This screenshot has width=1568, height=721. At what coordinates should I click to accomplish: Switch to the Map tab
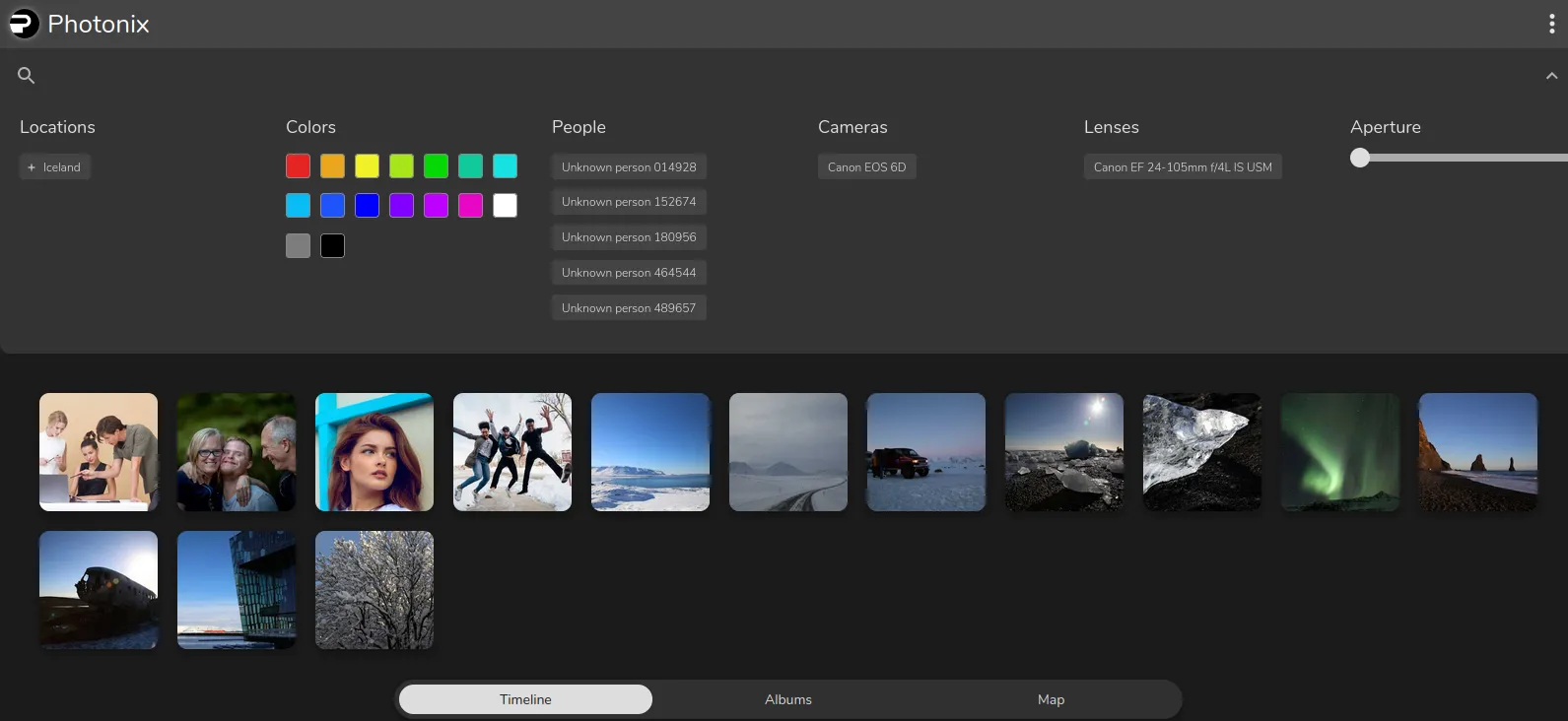tap(1051, 699)
